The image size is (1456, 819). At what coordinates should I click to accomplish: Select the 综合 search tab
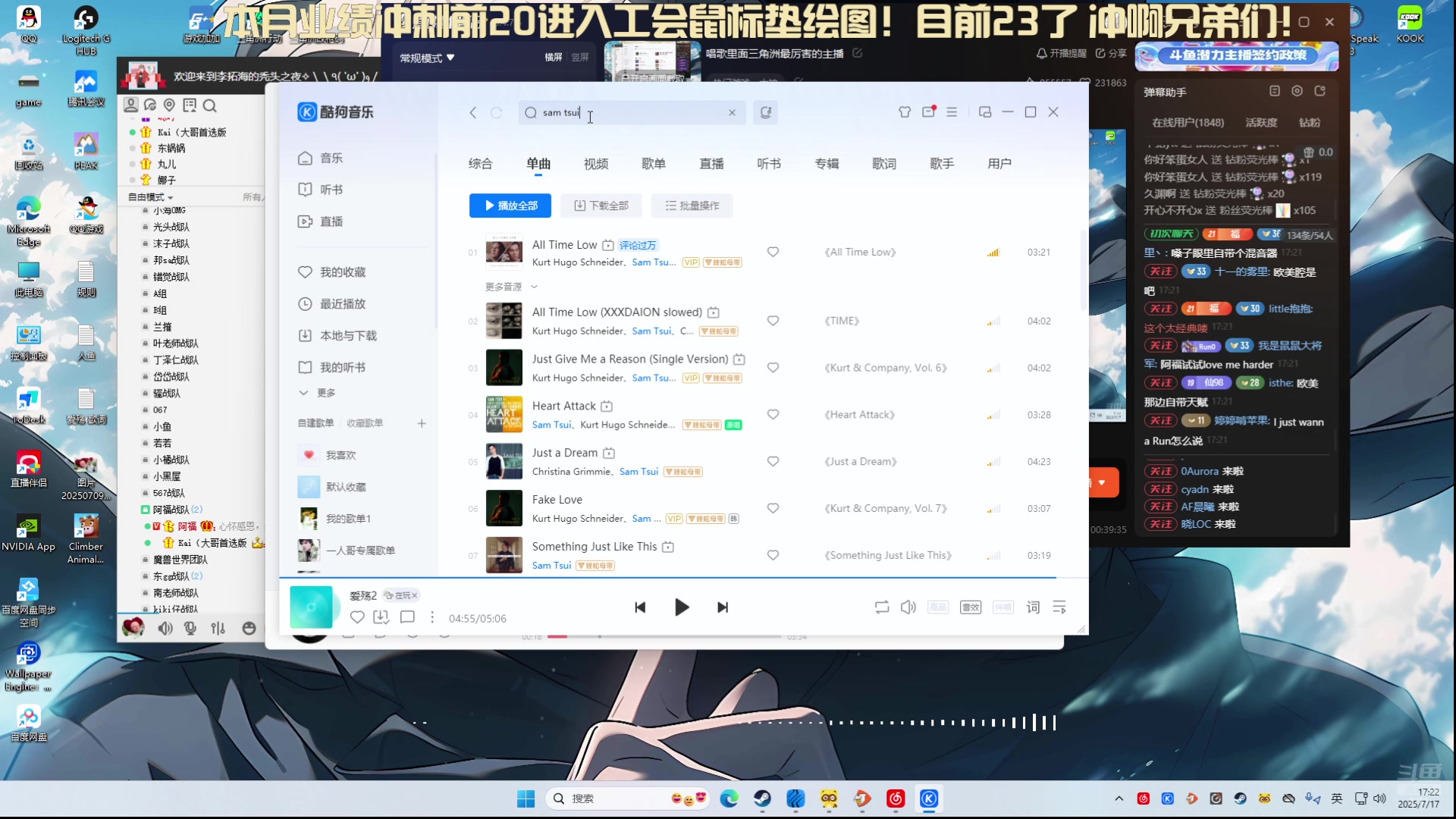[480, 164]
